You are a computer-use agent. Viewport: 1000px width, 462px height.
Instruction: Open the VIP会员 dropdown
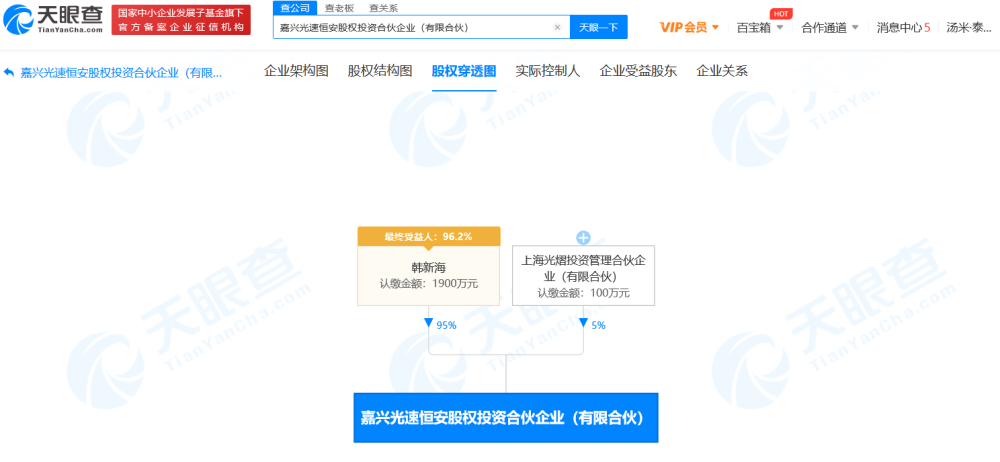(689, 27)
